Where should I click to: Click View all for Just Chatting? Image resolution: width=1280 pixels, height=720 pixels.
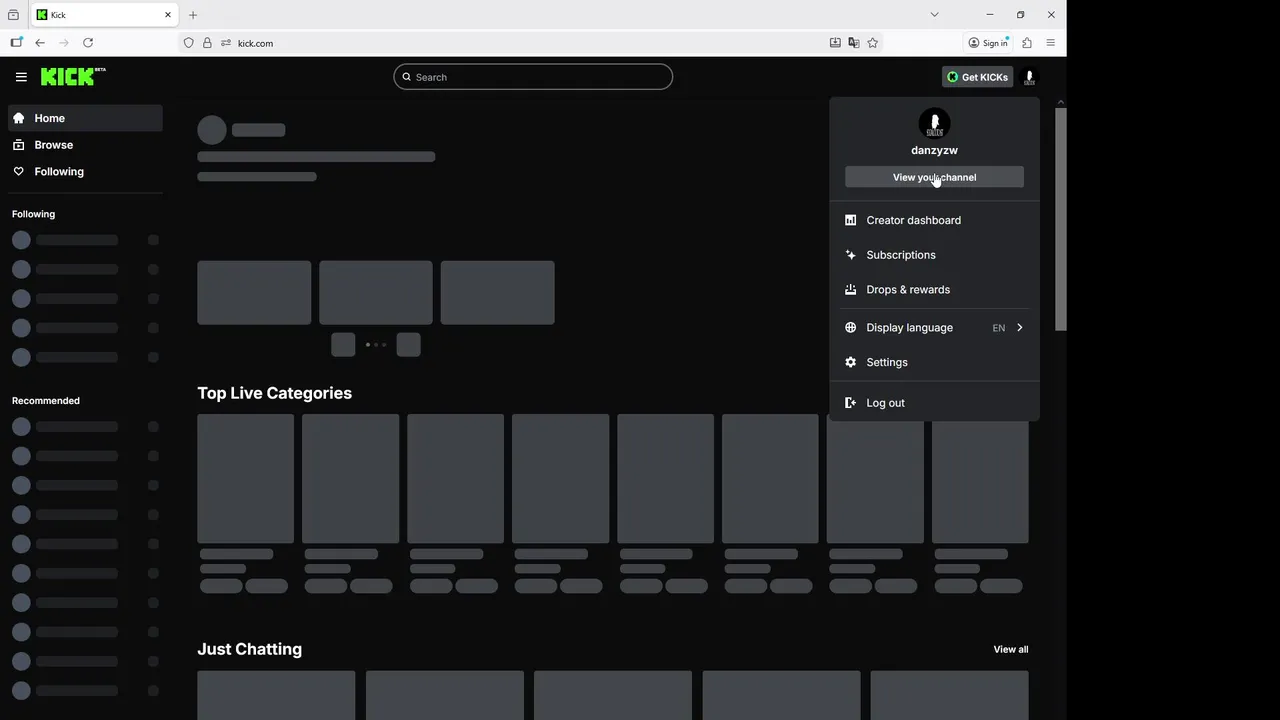(x=1010, y=650)
